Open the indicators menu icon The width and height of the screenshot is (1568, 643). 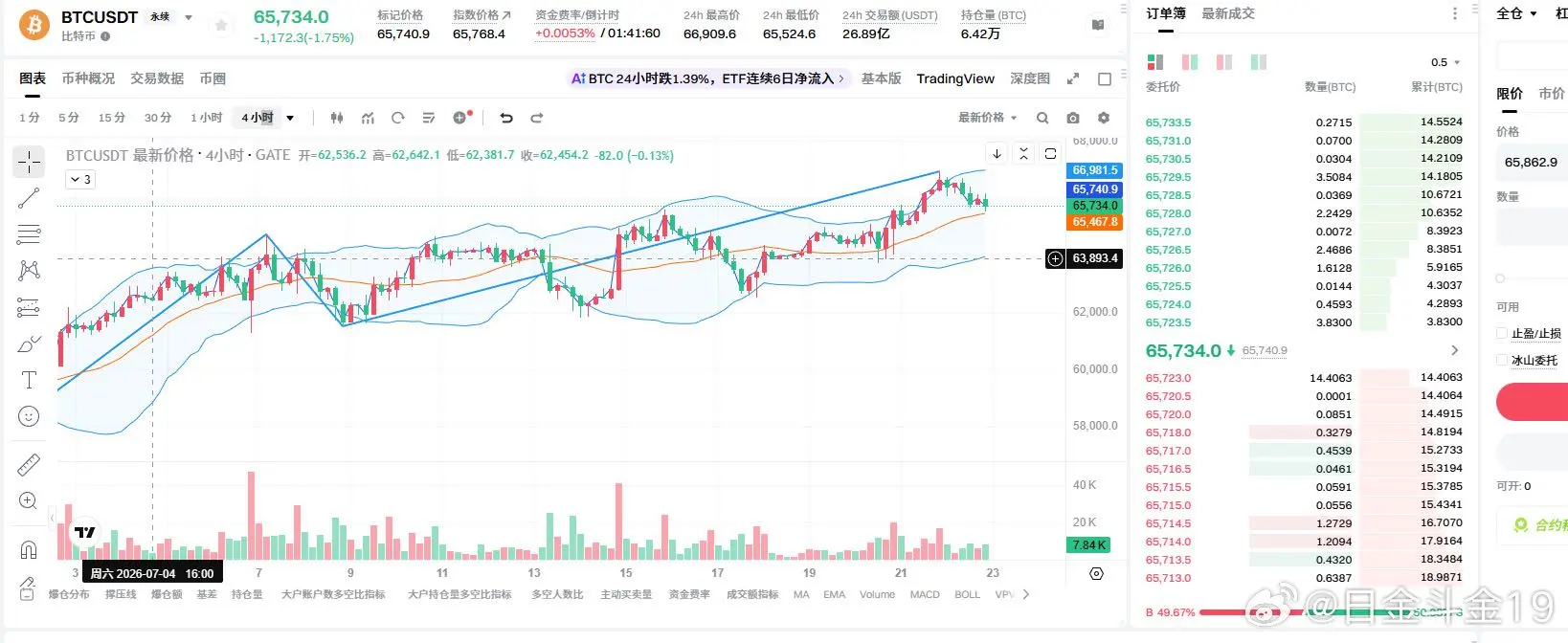click(x=368, y=118)
